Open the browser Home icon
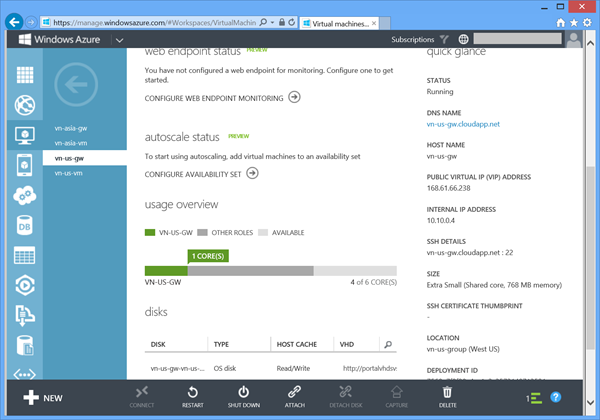 click(561, 23)
